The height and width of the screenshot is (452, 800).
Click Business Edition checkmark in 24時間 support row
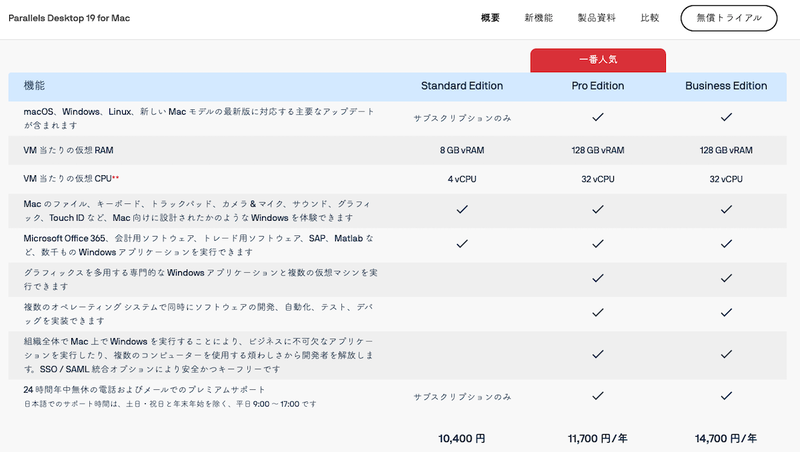pyautogui.click(x=726, y=396)
